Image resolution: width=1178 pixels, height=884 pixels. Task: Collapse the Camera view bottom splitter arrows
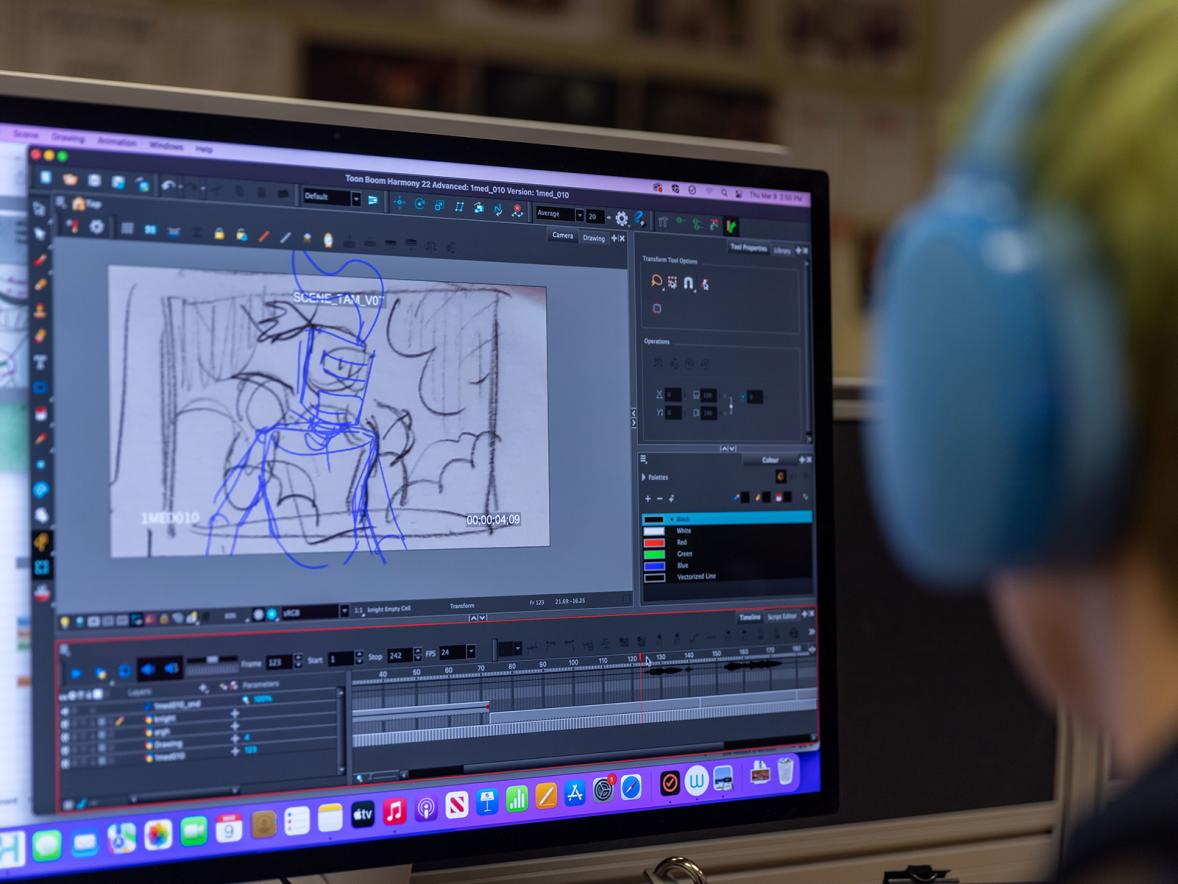point(478,618)
